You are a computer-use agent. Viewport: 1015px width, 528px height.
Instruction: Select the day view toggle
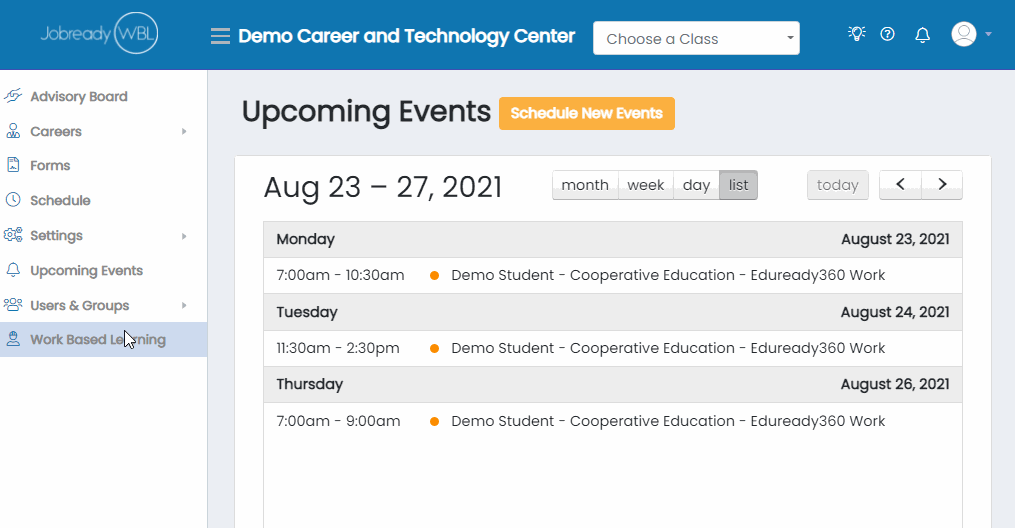(696, 185)
